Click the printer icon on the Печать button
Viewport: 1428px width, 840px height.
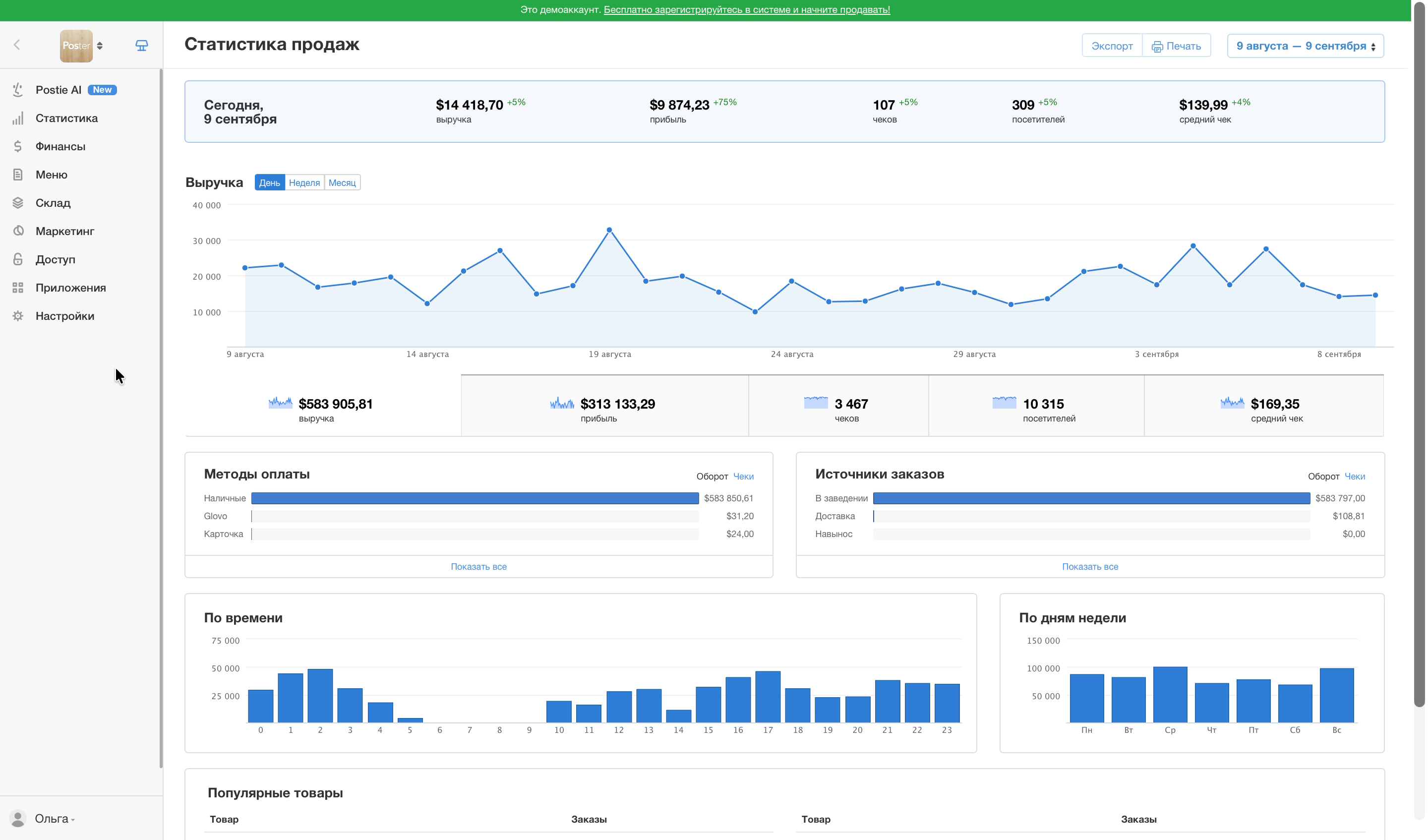coord(1157,47)
